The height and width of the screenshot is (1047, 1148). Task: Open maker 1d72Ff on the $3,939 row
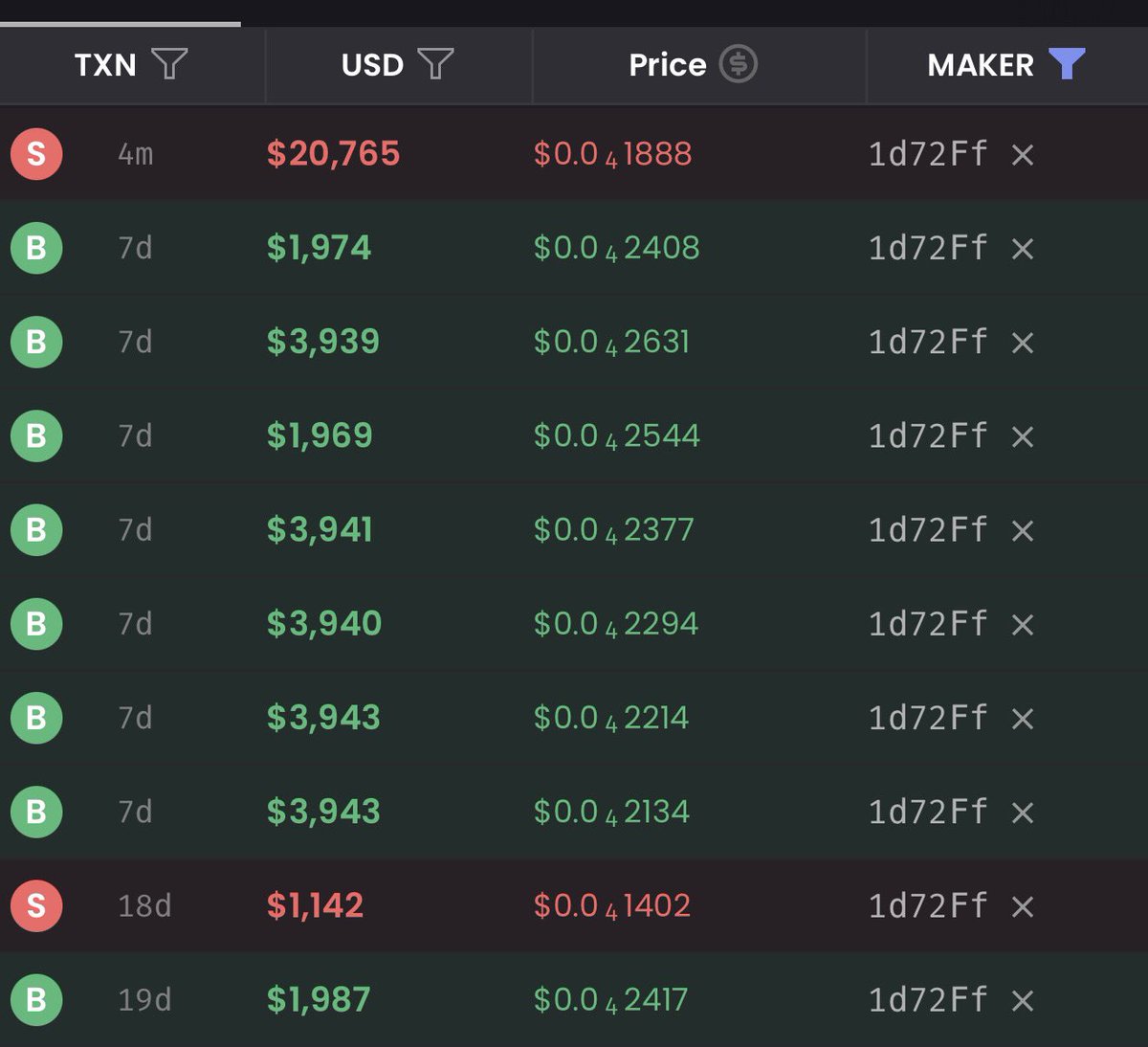tap(927, 342)
